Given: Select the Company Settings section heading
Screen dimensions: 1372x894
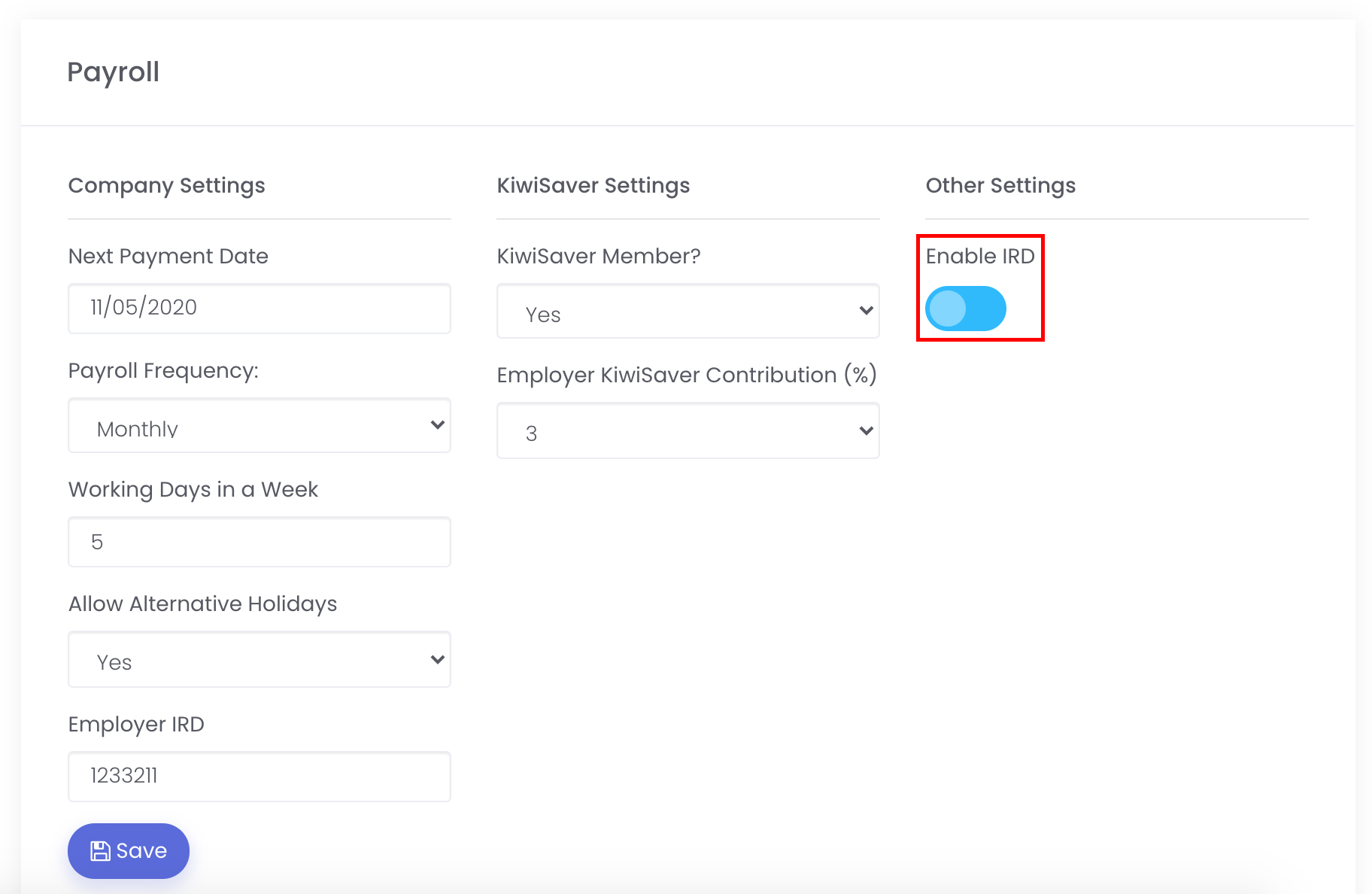Looking at the screenshot, I should click(166, 186).
